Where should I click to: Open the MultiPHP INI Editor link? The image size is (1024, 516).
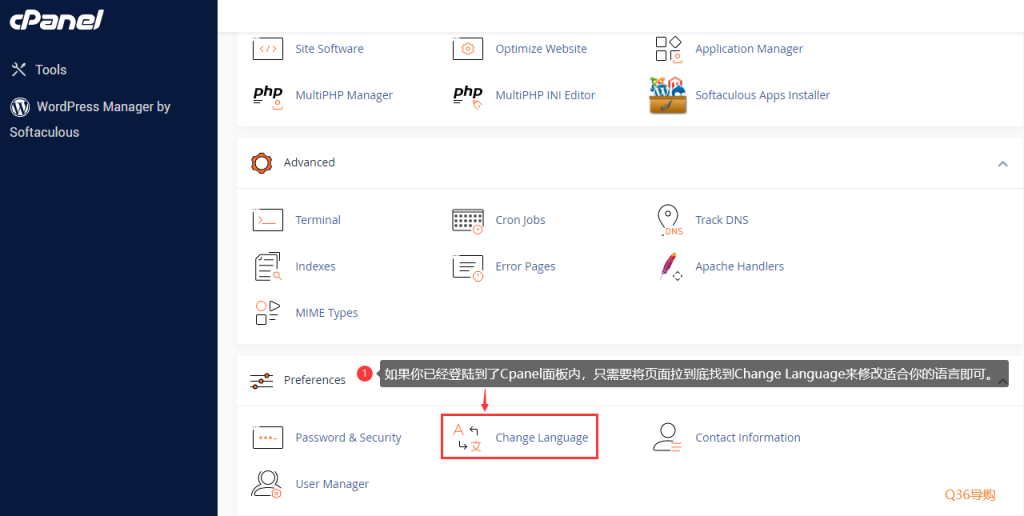pyautogui.click(x=545, y=95)
